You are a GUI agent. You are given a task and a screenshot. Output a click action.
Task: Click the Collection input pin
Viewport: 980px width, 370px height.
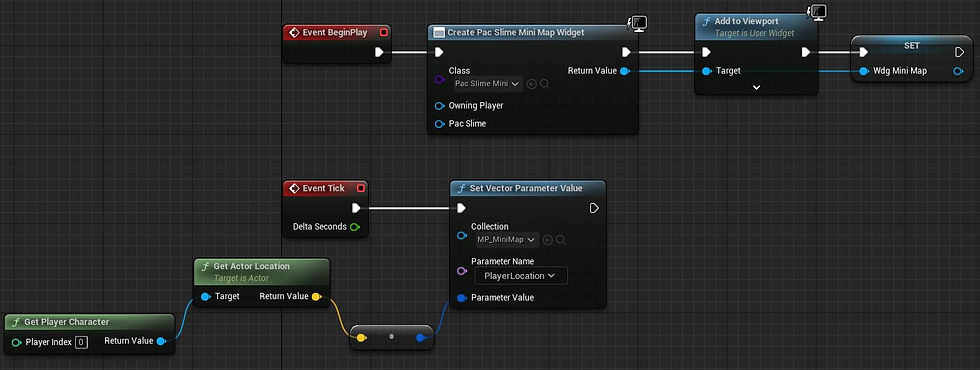pyautogui.click(x=462, y=236)
